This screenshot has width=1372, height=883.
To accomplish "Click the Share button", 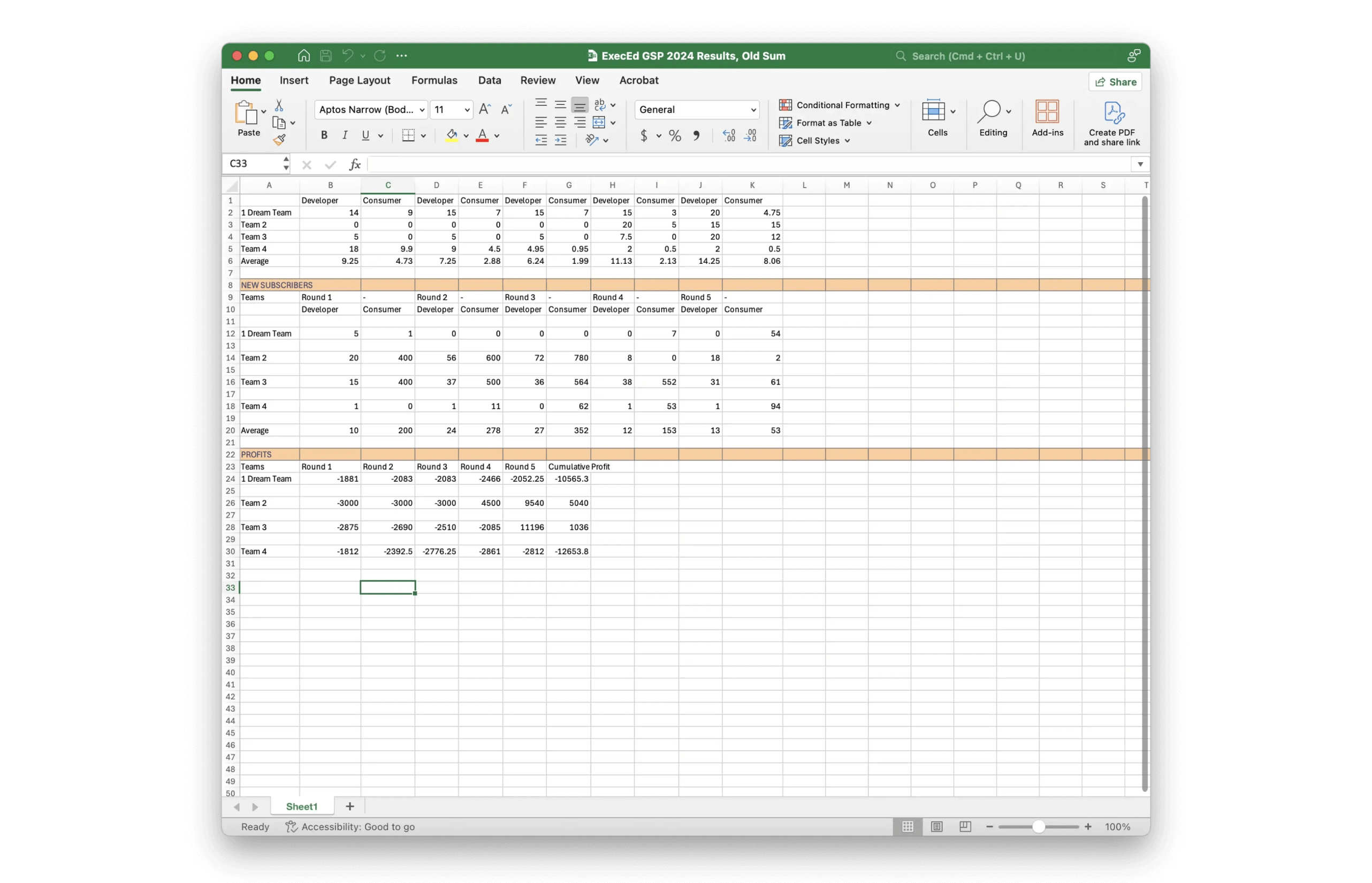I will (1115, 81).
